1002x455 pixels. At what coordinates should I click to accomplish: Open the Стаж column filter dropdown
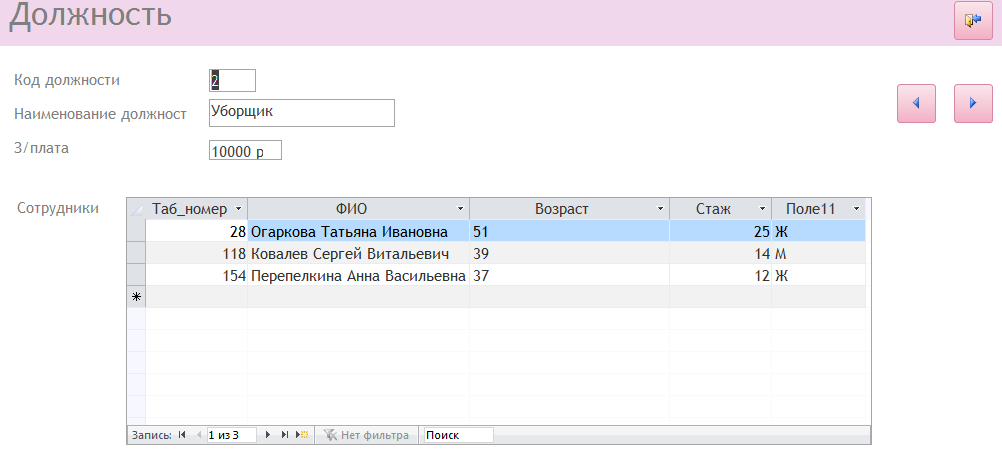coord(762,209)
